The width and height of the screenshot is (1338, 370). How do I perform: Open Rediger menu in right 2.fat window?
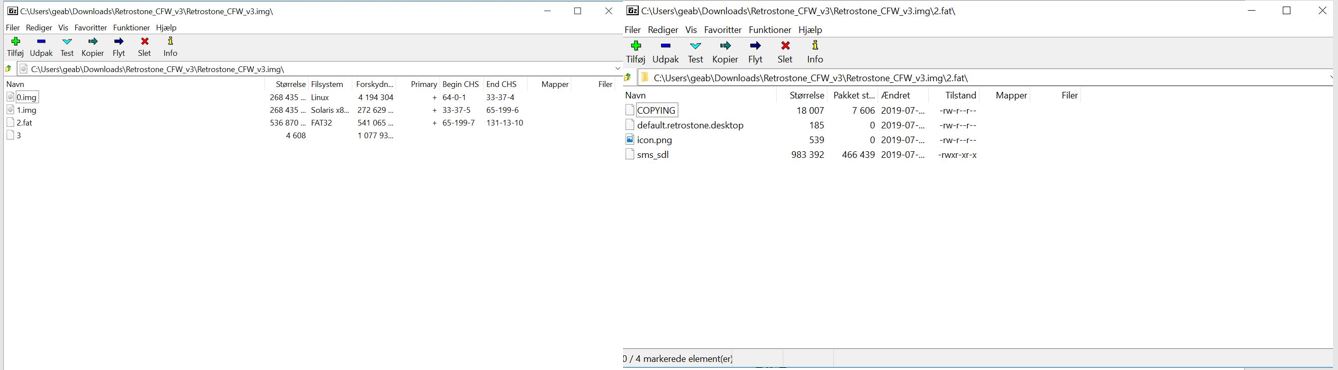coord(663,30)
